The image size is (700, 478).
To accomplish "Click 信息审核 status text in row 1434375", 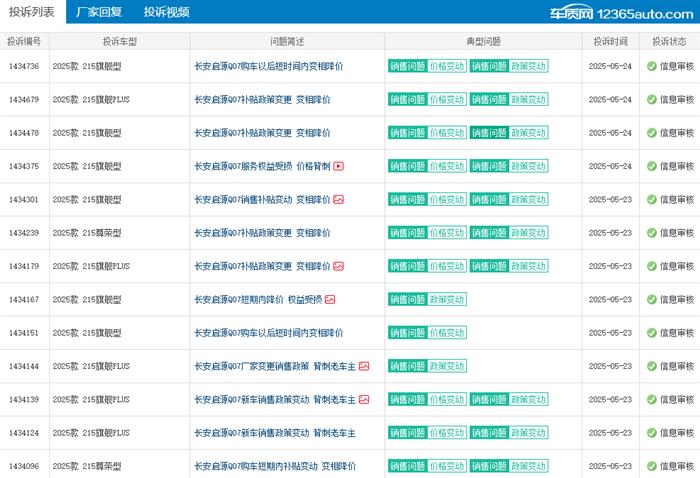I will pyautogui.click(x=677, y=166).
